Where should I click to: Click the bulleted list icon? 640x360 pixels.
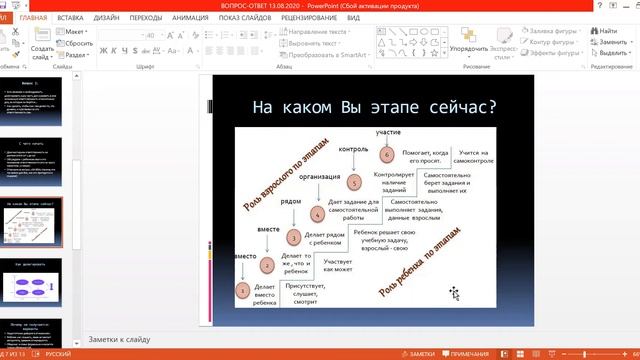(x=209, y=36)
